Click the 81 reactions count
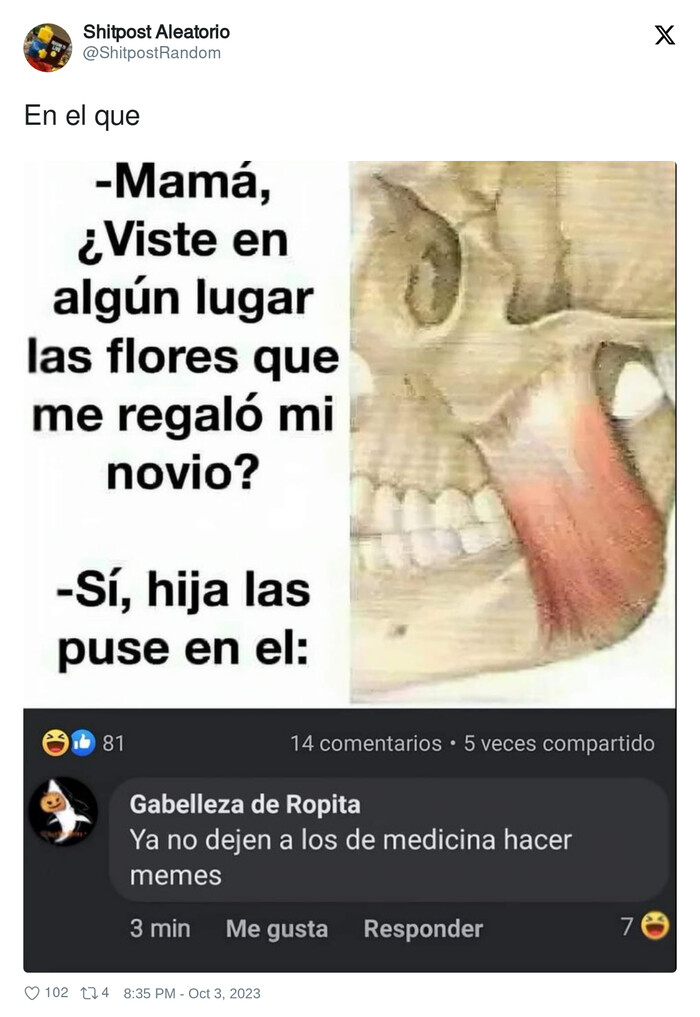This screenshot has width=700, height=1017. click(x=114, y=743)
